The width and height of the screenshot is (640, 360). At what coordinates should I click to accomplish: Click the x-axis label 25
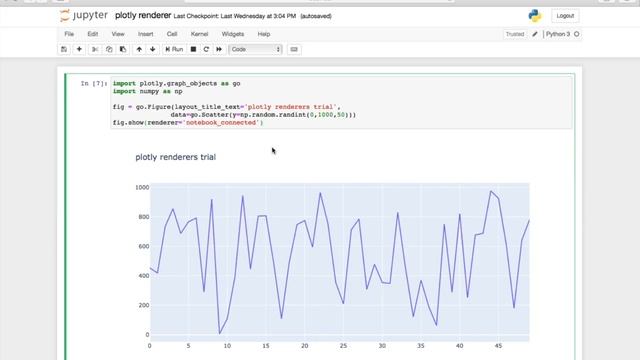343,346
